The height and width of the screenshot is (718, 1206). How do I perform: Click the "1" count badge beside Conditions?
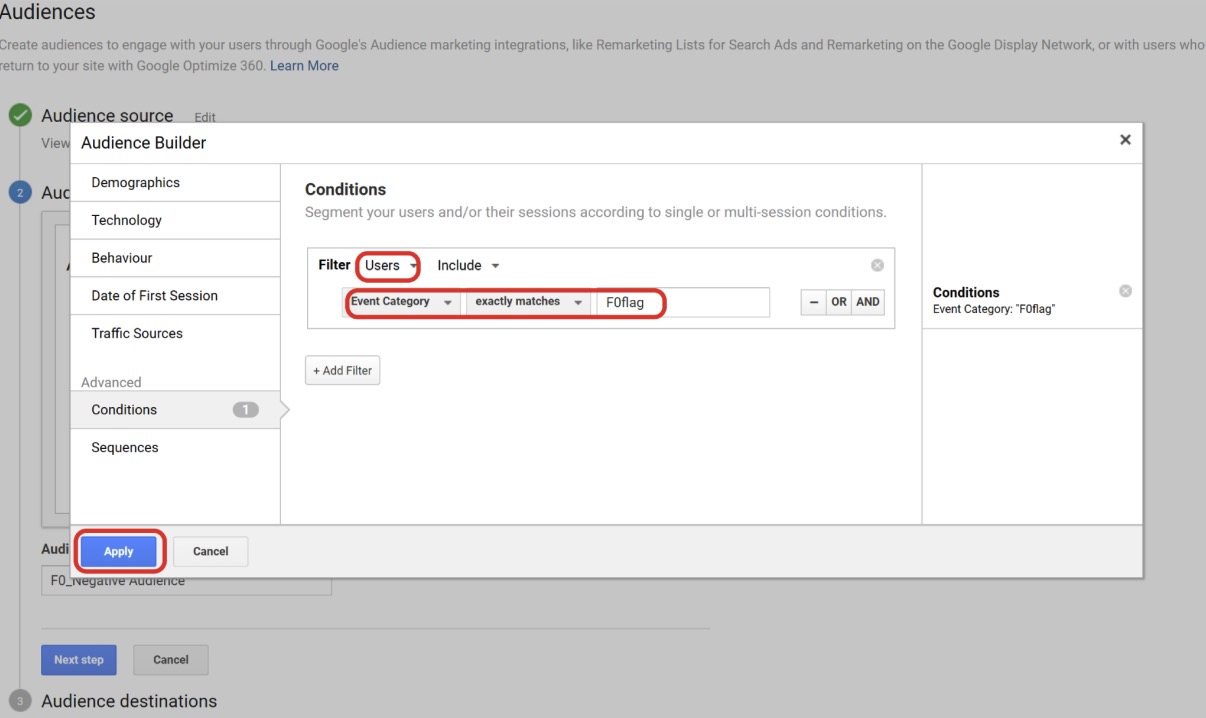pos(246,409)
